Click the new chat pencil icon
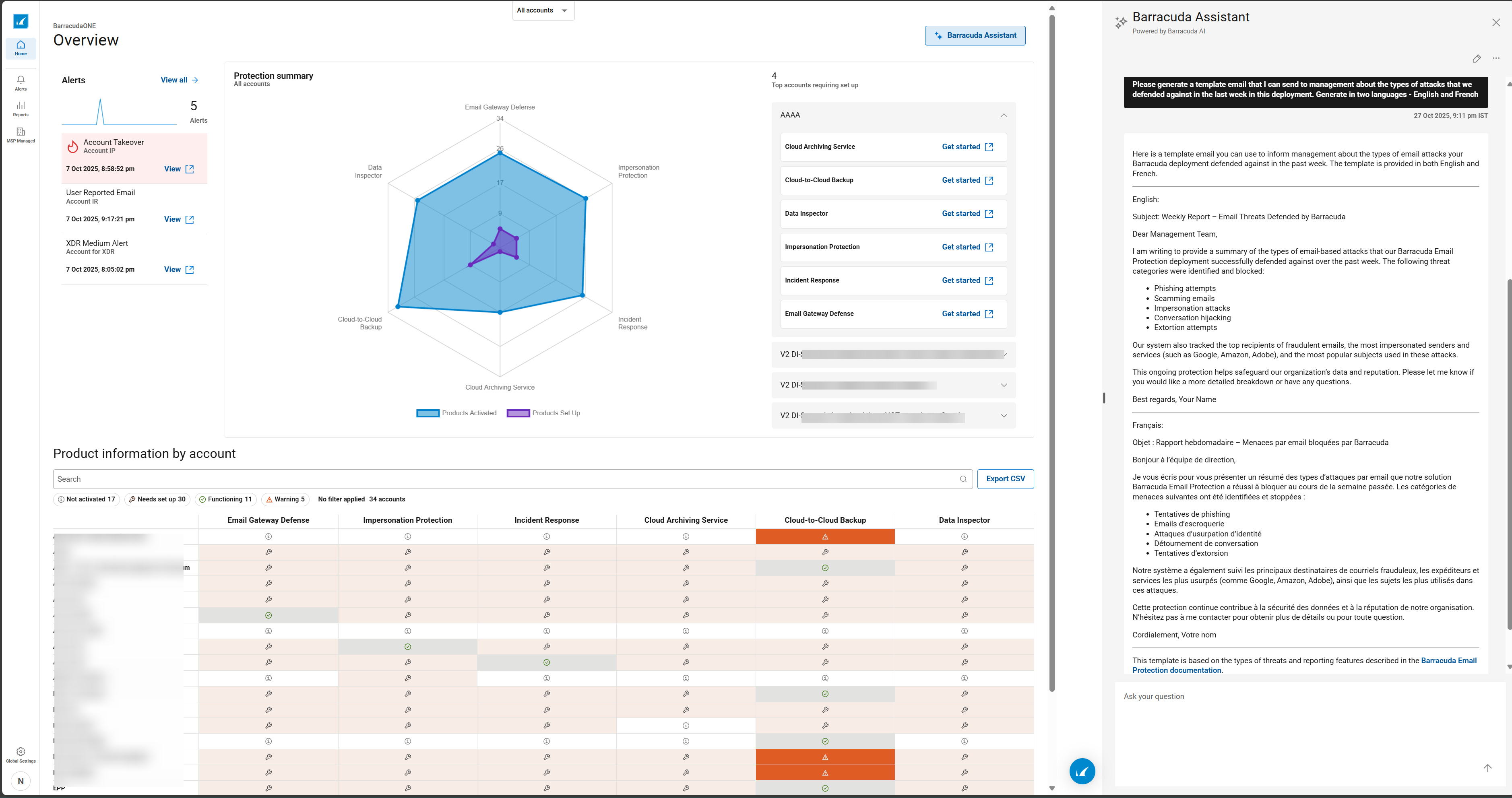 1476,59
